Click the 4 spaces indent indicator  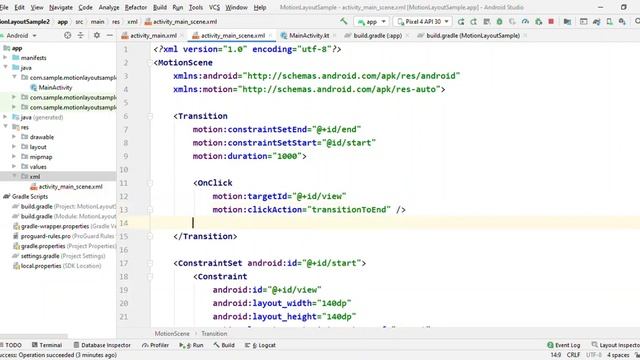point(618,355)
